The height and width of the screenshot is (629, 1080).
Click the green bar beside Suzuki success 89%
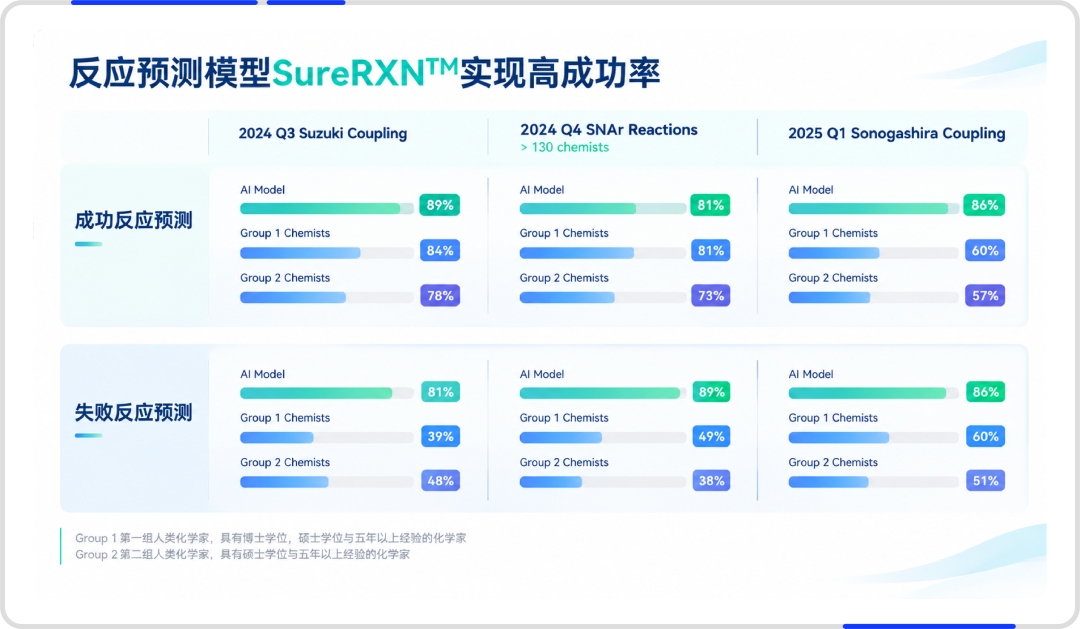click(x=326, y=208)
